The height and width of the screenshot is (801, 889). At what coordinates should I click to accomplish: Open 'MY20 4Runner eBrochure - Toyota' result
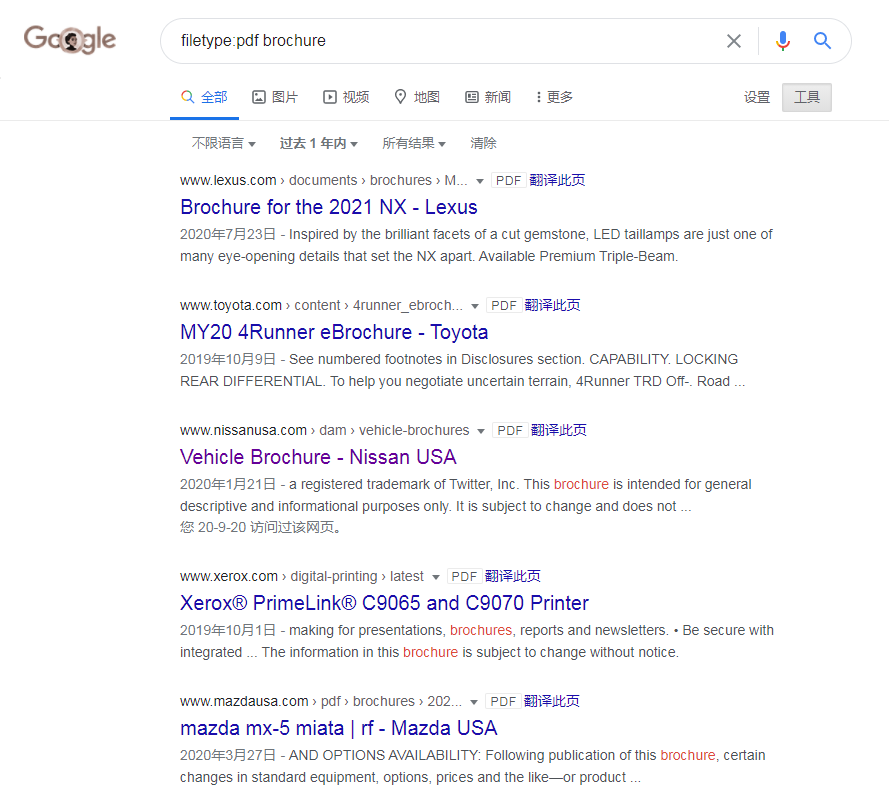tap(334, 332)
